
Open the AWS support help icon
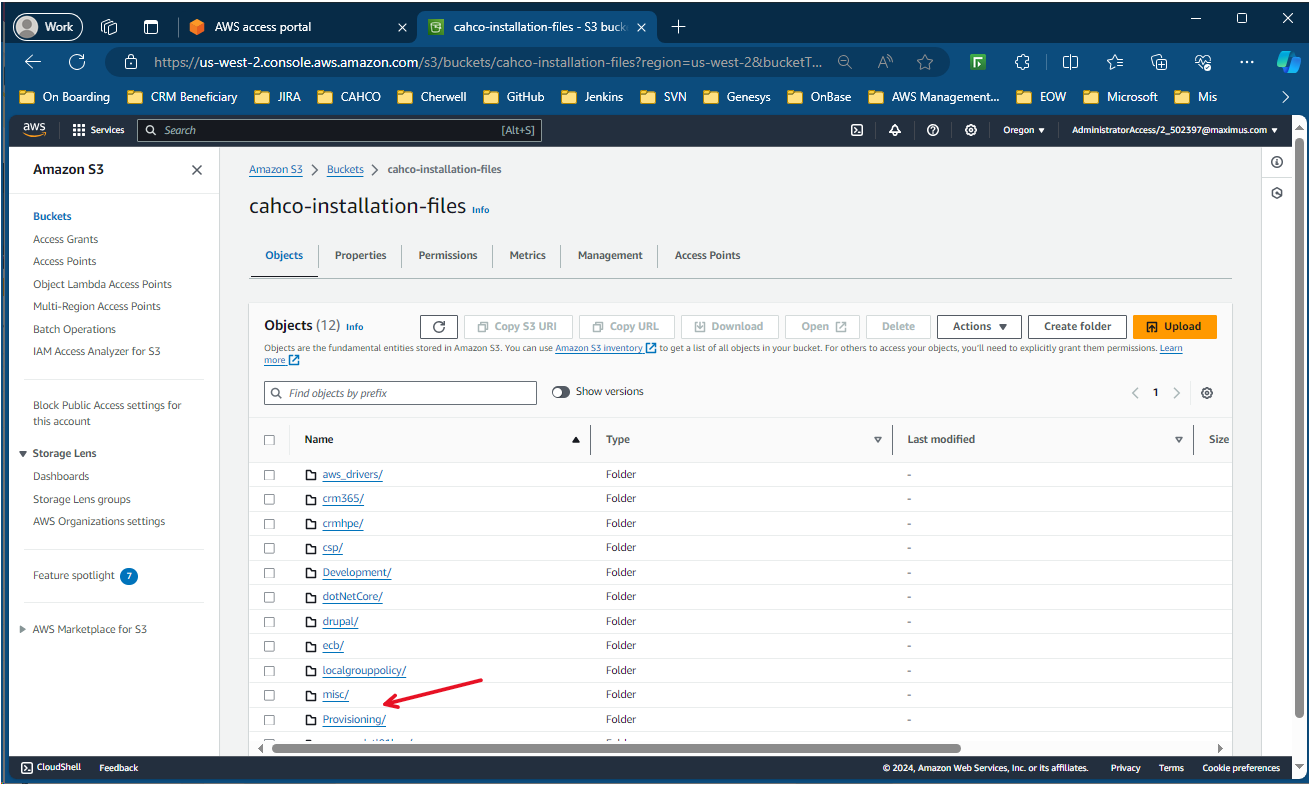[933, 130]
